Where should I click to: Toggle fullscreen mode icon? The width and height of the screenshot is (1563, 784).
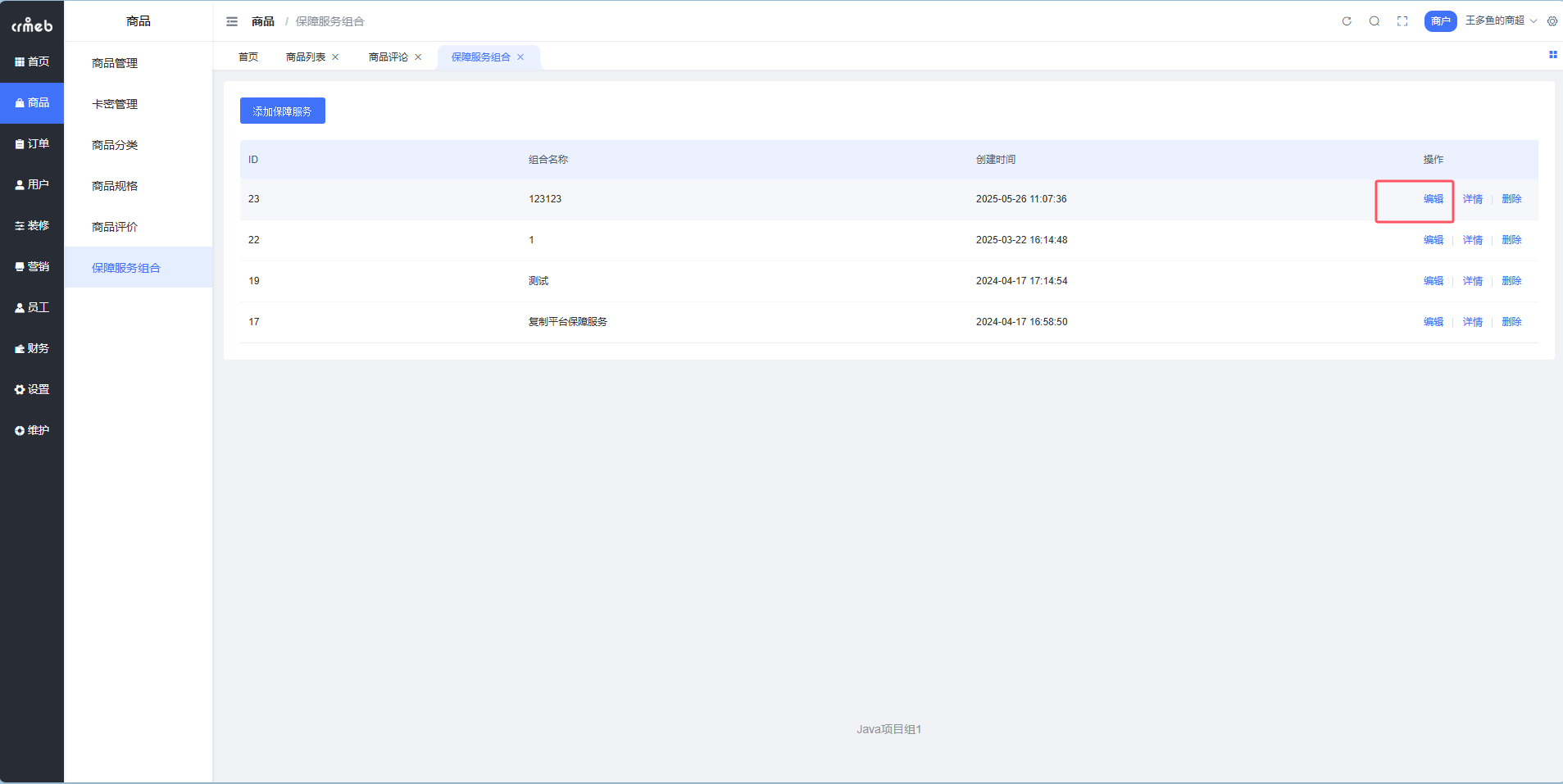1402,21
